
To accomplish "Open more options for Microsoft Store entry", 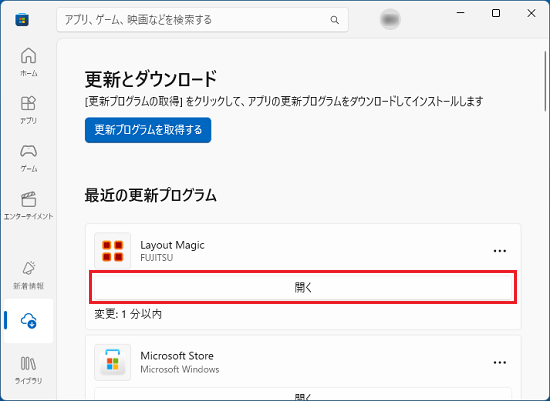I will tap(499, 362).
